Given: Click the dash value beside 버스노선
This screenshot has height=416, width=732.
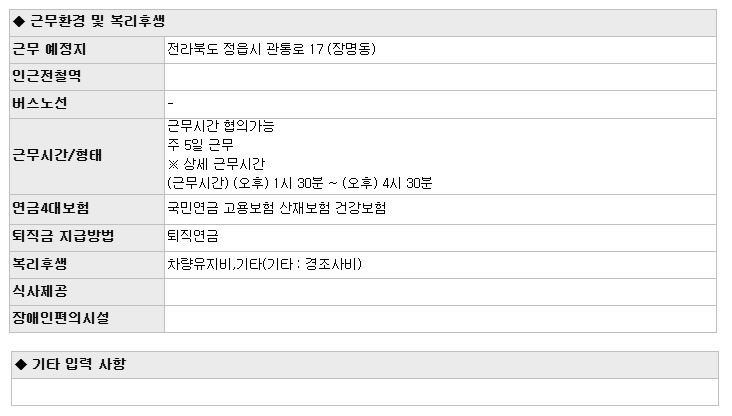Looking at the screenshot, I should [x=170, y=103].
